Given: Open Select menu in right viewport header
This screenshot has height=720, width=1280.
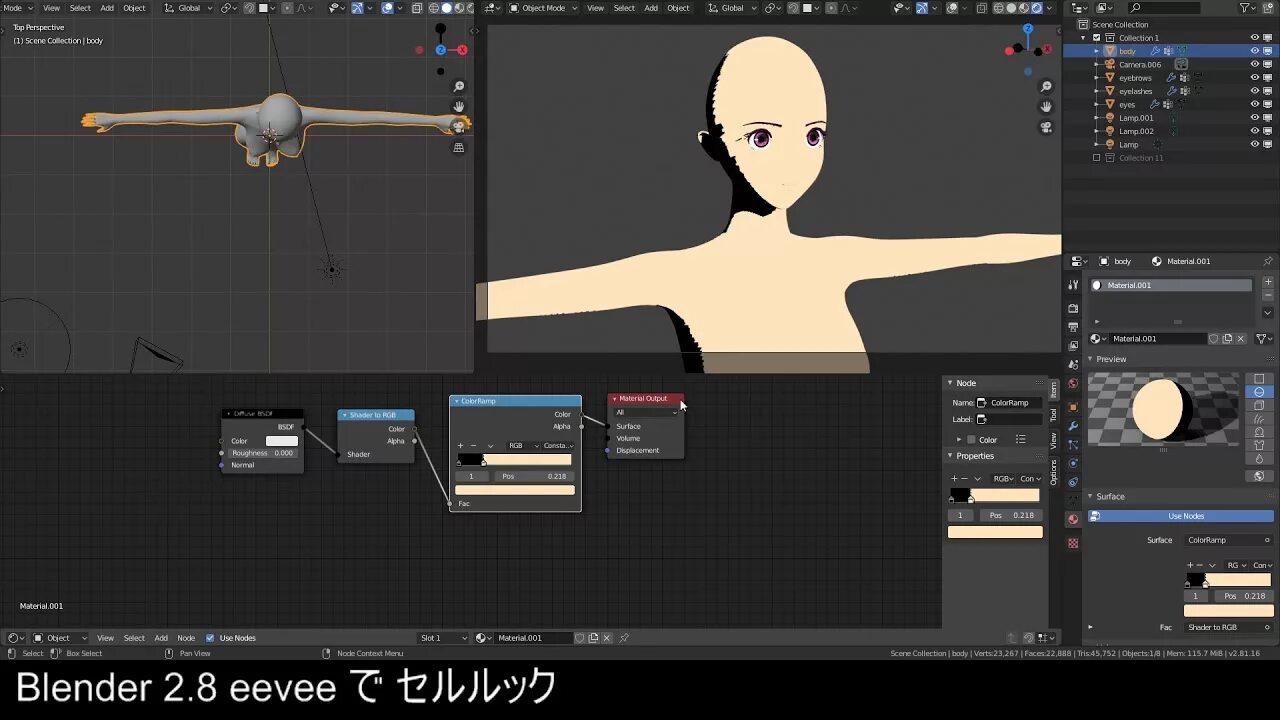Looking at the screenshot, I should pyautogui.click(x=624, y=8).
